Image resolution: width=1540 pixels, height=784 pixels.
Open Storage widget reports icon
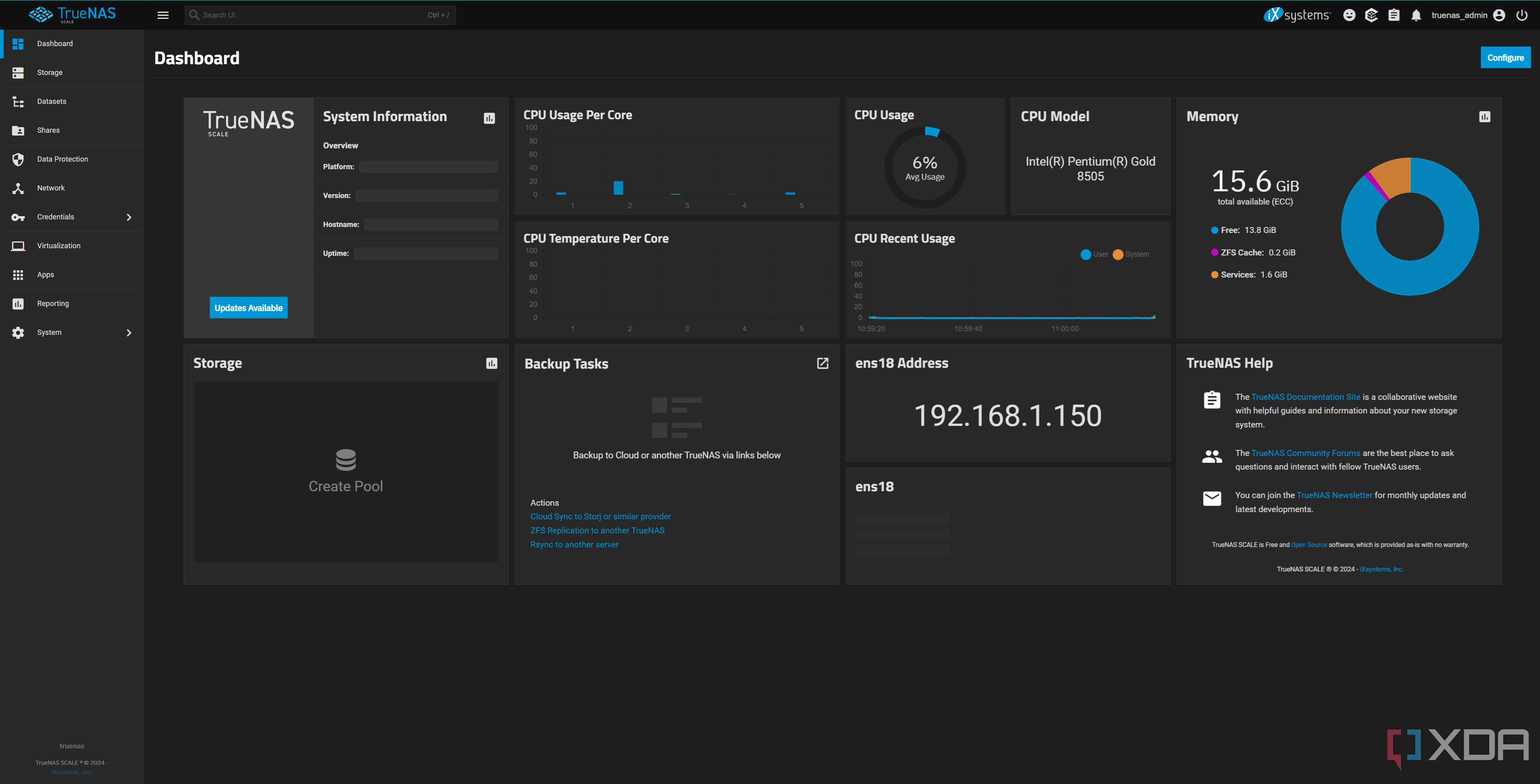pyautogui.click(x=491, y=363)
